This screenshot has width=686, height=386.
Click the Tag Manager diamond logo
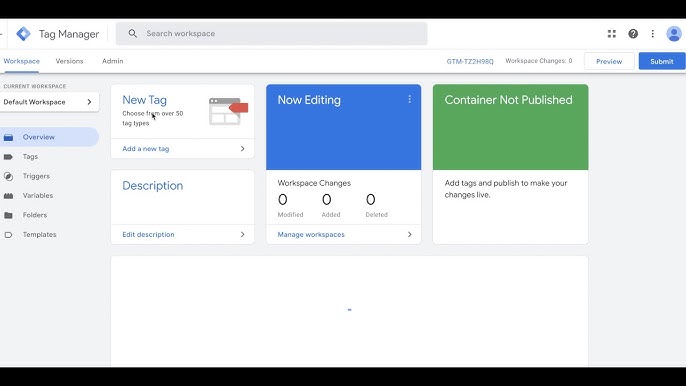pyautogui.click(x=24, y=34)
